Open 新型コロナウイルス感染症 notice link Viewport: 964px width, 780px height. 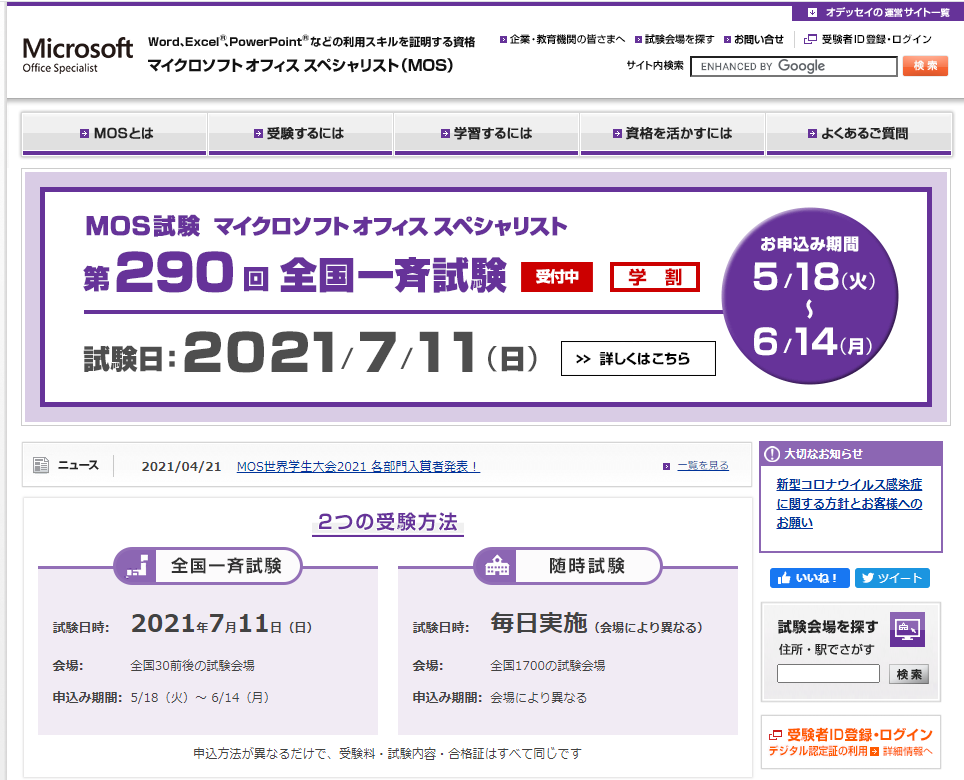tap(849, 503)
